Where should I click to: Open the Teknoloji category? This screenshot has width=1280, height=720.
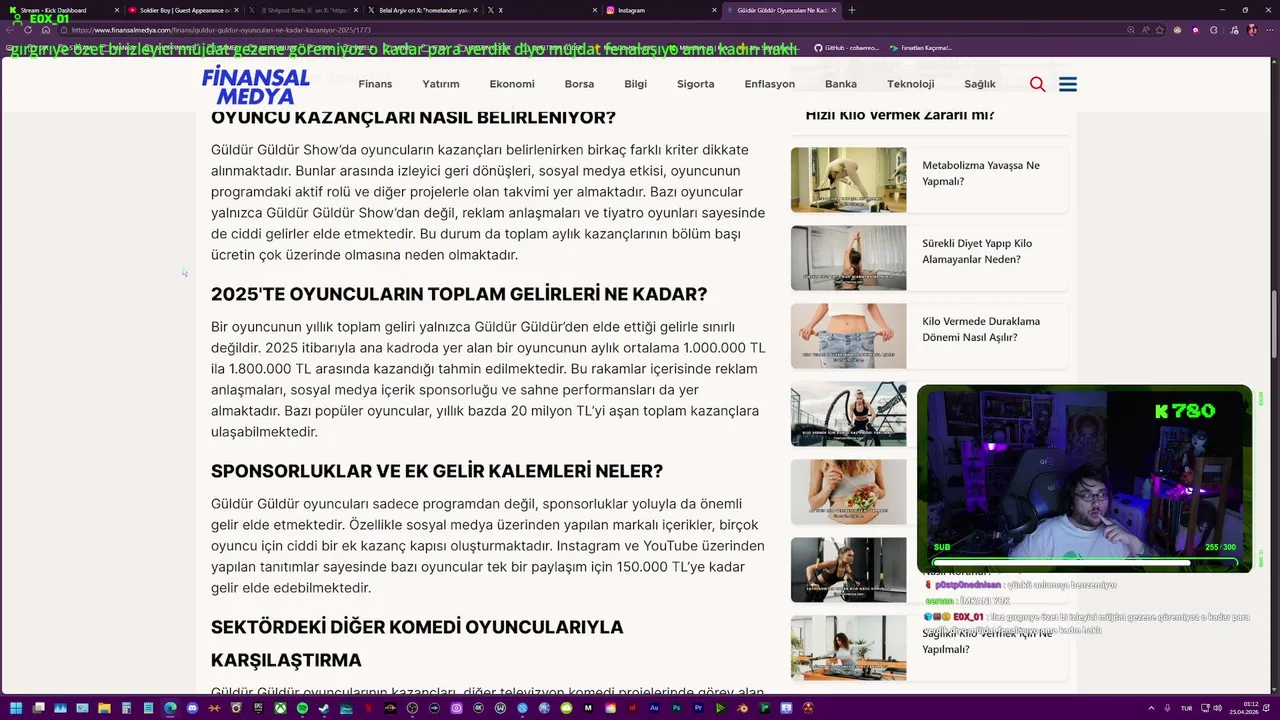click(910, 84)
